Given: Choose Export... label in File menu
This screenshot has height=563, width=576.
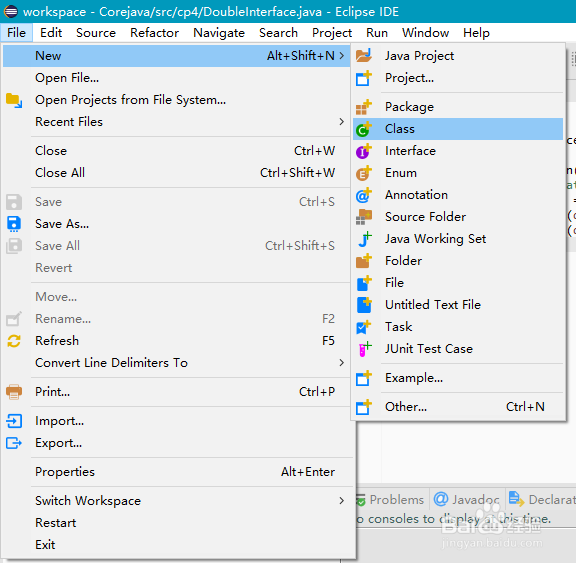Looking at the screenshot, I should [58, 443].
